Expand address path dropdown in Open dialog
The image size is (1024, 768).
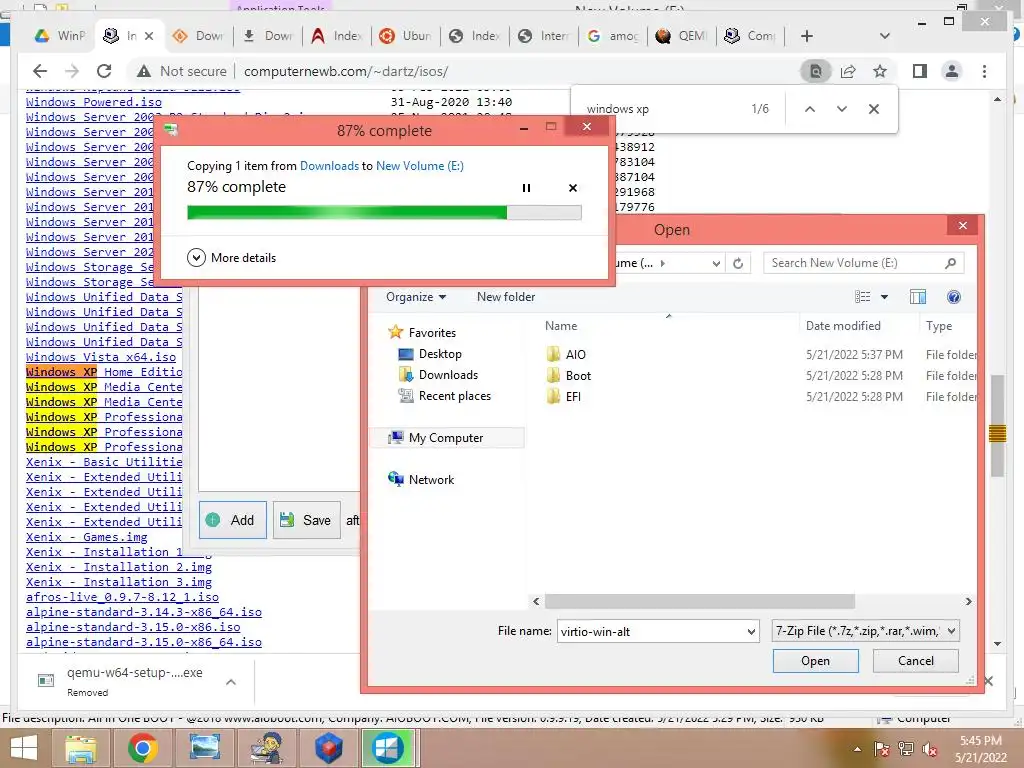coord(716,263)
